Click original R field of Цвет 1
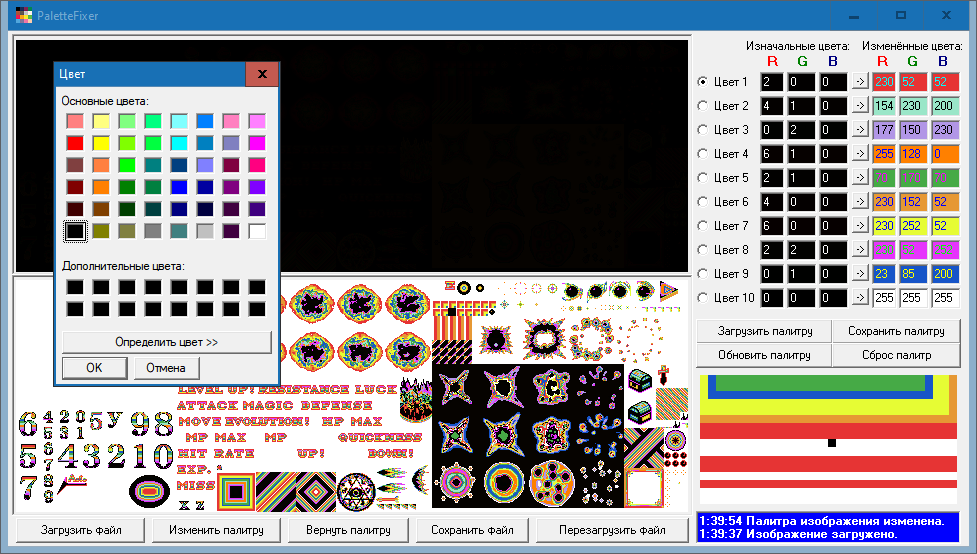This screenshot has width=977, height=554. point(772,82)
